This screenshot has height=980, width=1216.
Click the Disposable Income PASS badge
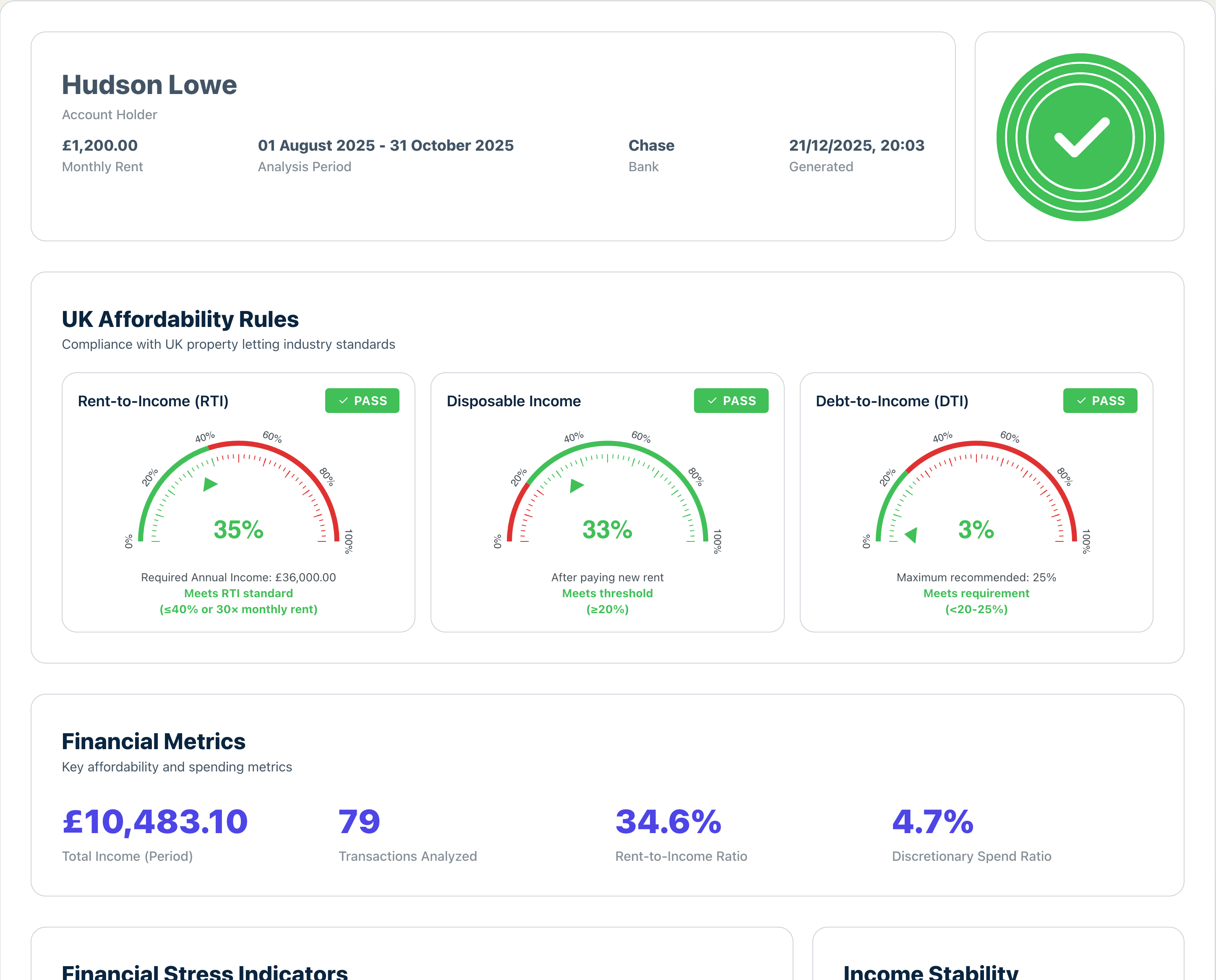tap(731, 401)
